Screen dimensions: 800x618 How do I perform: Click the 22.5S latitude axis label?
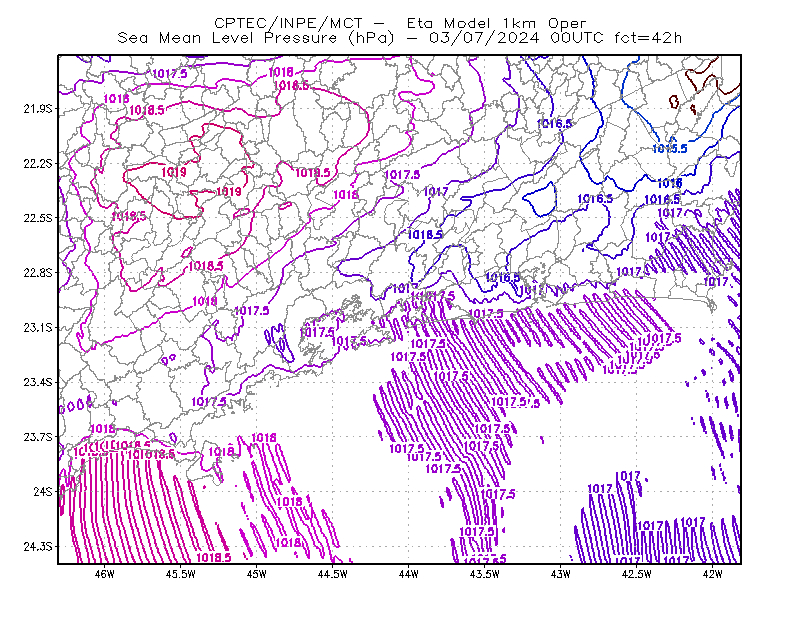pyautogui.click(x=38, y=218)
